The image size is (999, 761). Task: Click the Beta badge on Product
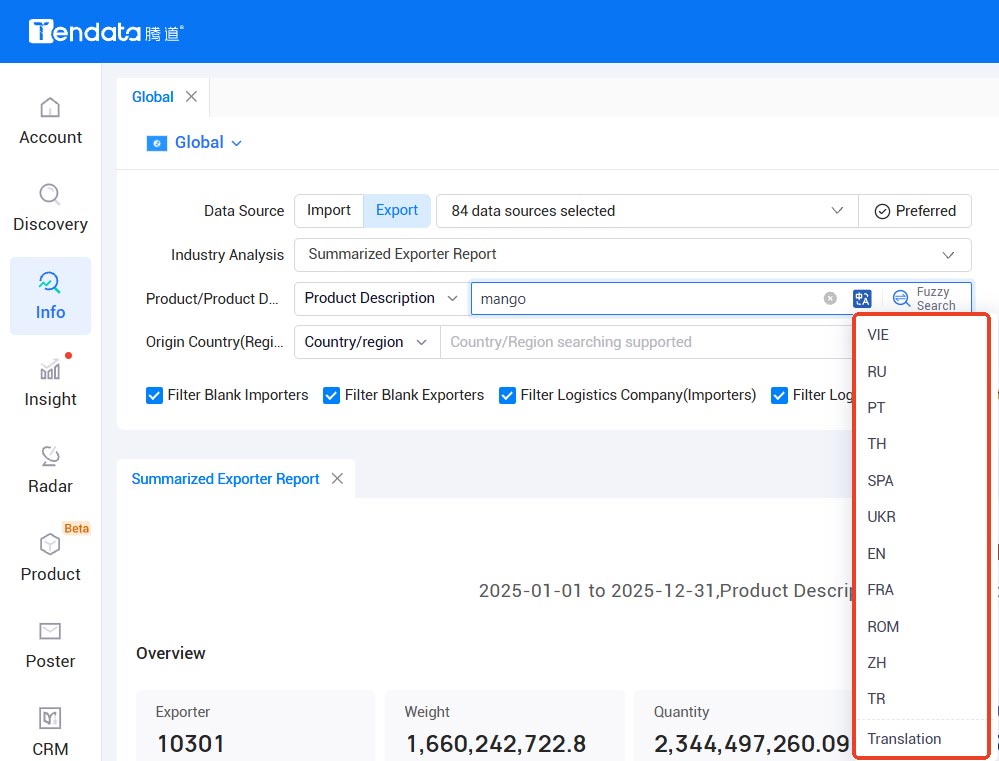coord(76,528)
